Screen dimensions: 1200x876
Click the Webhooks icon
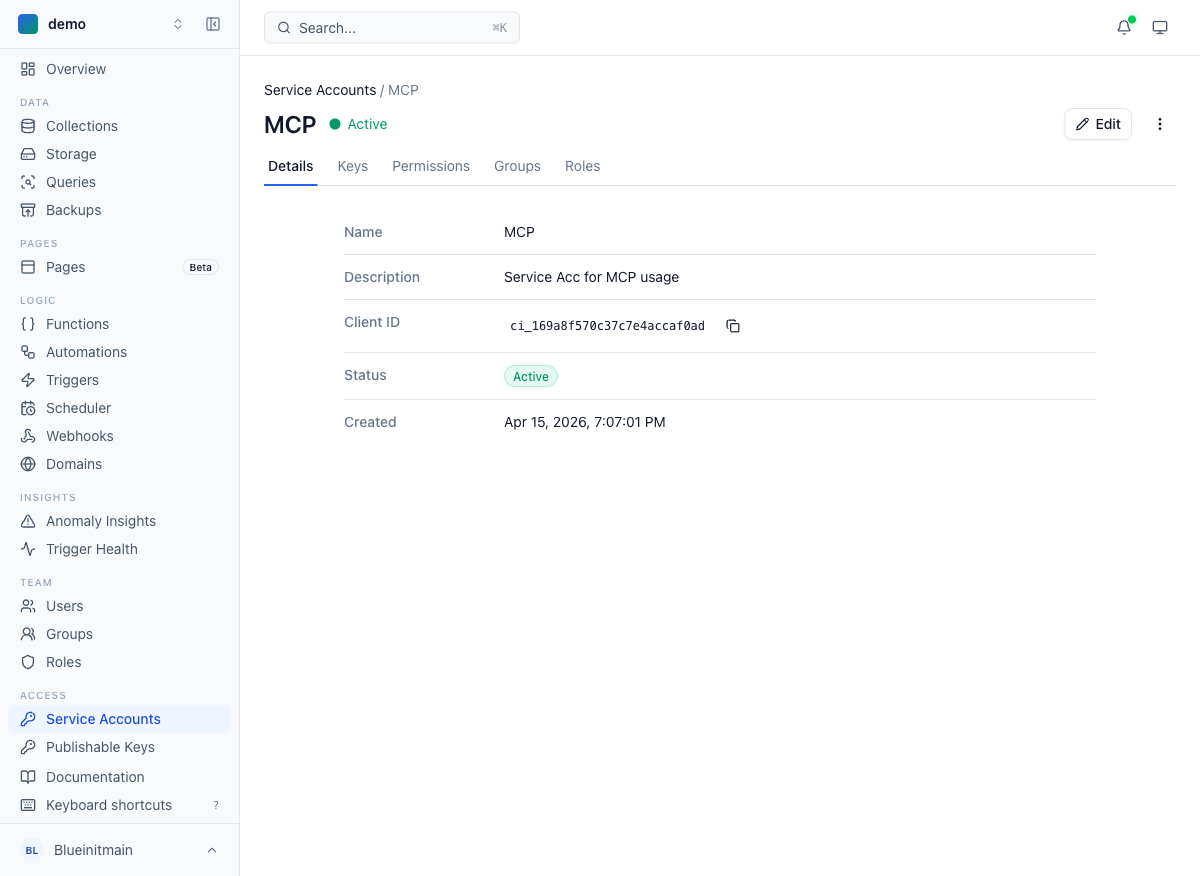tap(28, 436)
